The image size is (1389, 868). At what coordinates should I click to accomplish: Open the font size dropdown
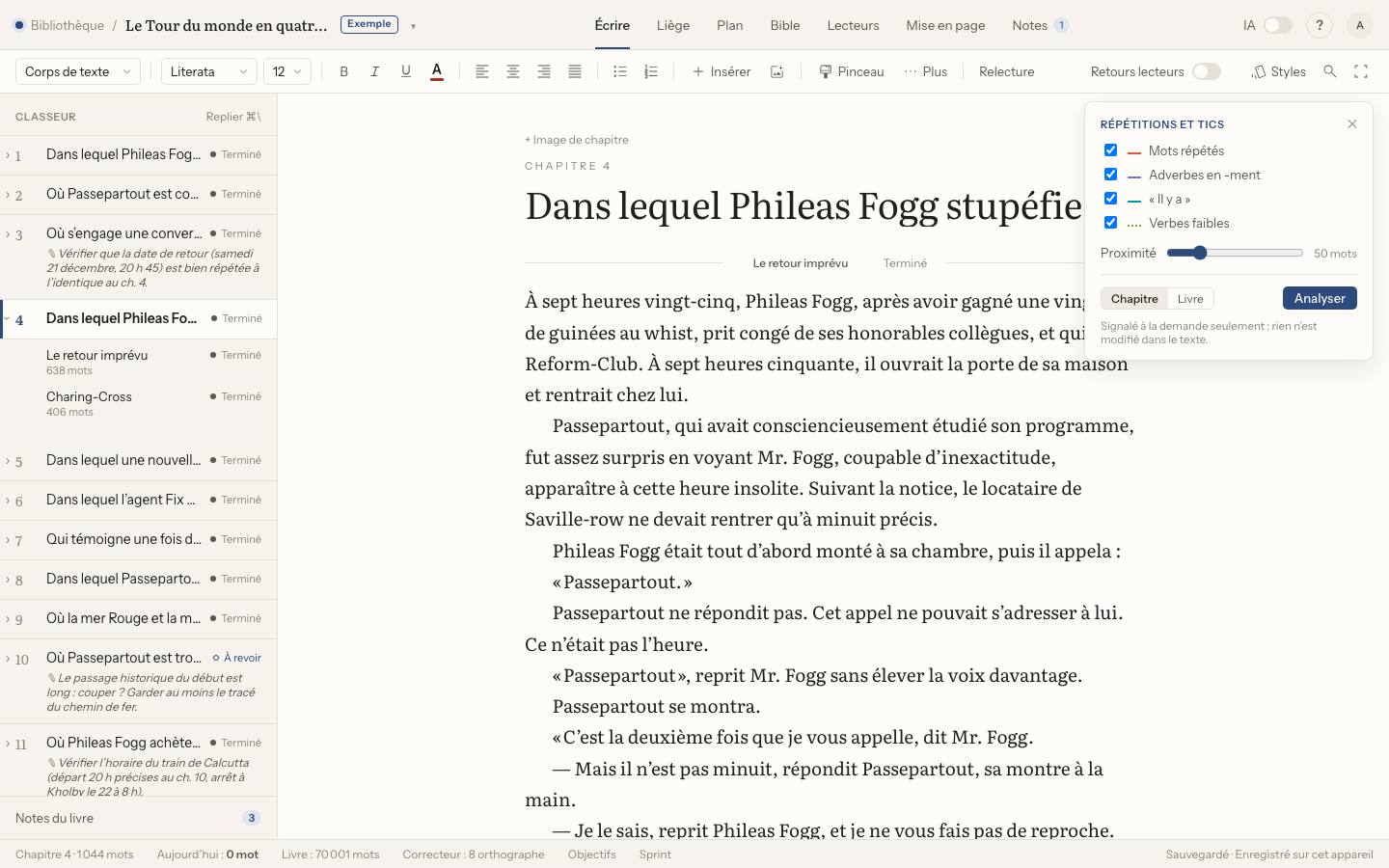pos(287,71)
